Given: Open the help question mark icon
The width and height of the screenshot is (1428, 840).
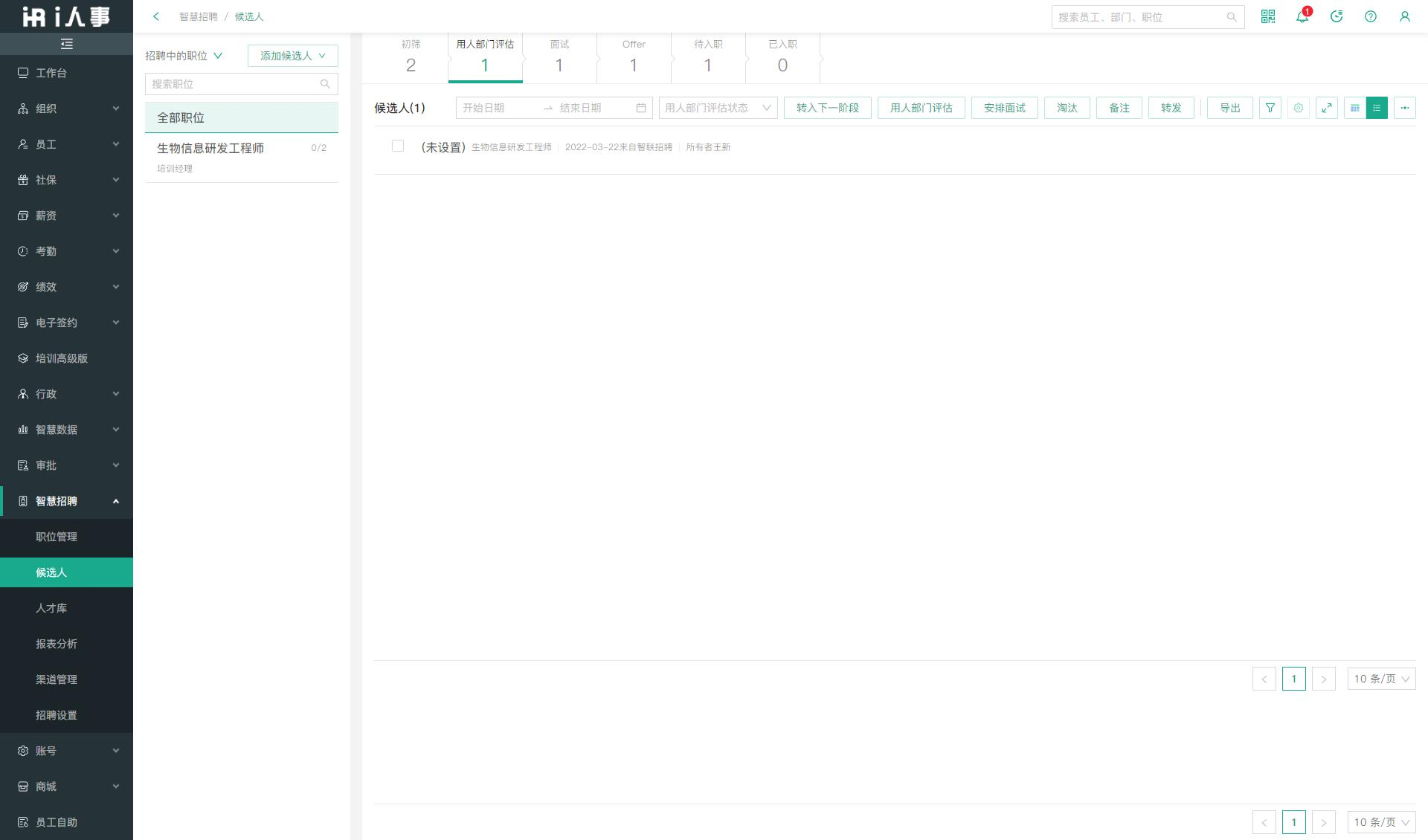Looking at the screenshot, I should coord(1371,16).
